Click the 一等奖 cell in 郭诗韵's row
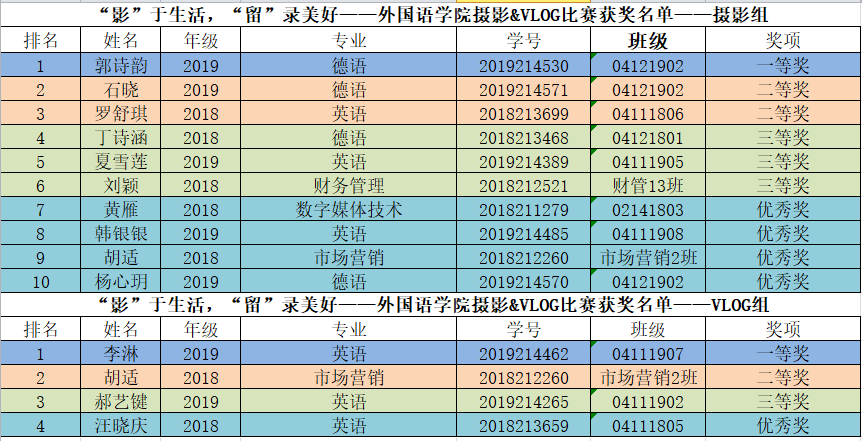862x441 pixels. pyautogui.click(x=781, y=65)
